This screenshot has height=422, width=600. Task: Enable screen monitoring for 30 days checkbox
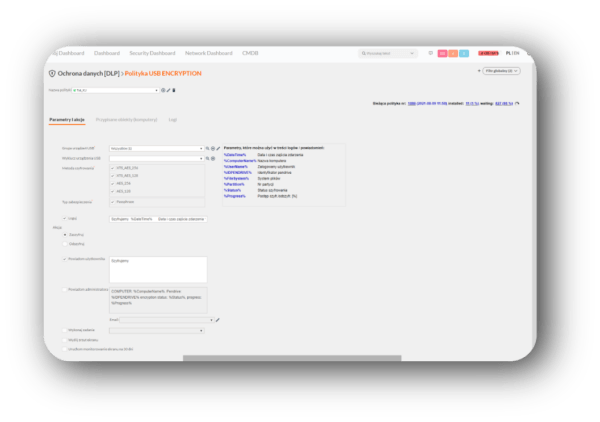(x=65, y=349)
